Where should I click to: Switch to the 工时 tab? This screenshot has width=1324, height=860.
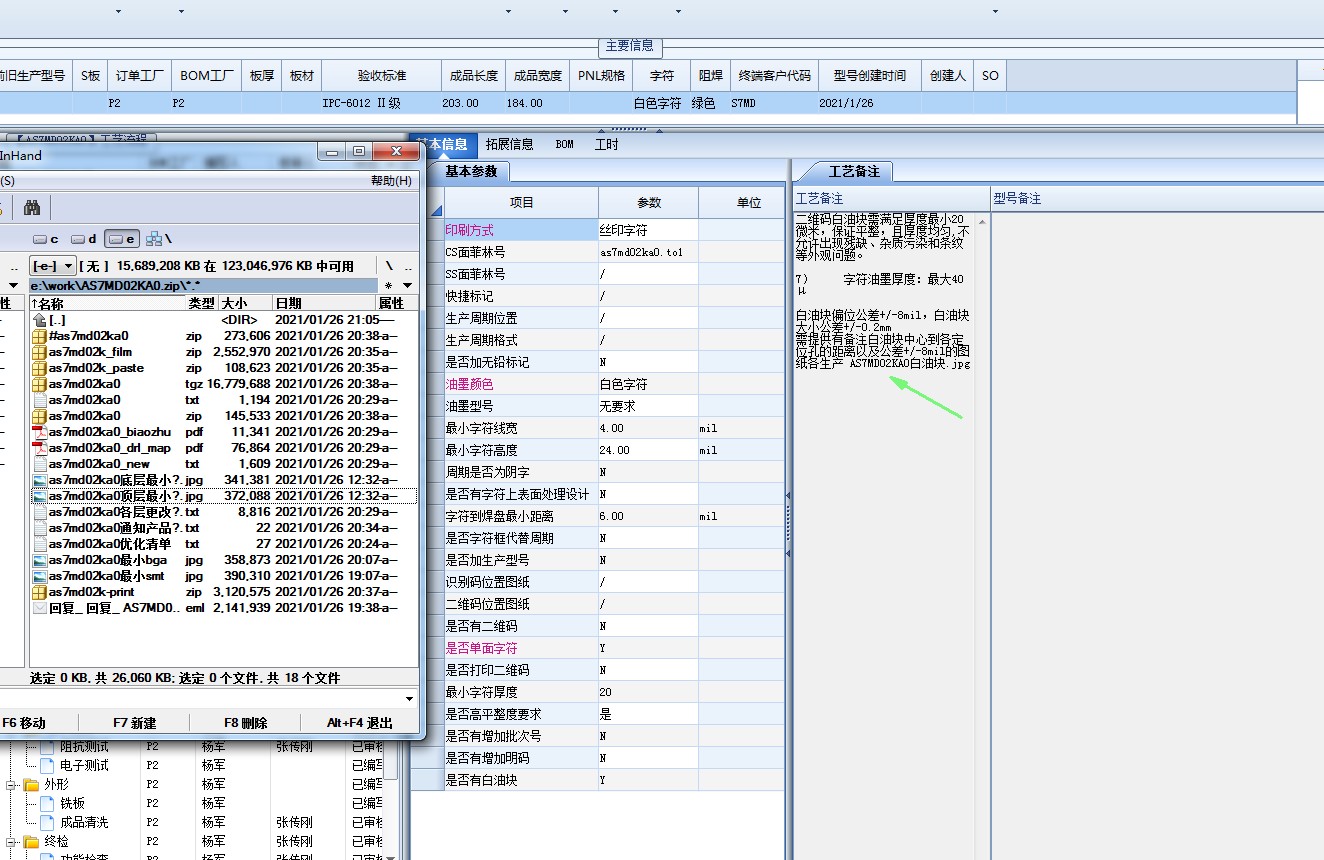coord(606,144)
